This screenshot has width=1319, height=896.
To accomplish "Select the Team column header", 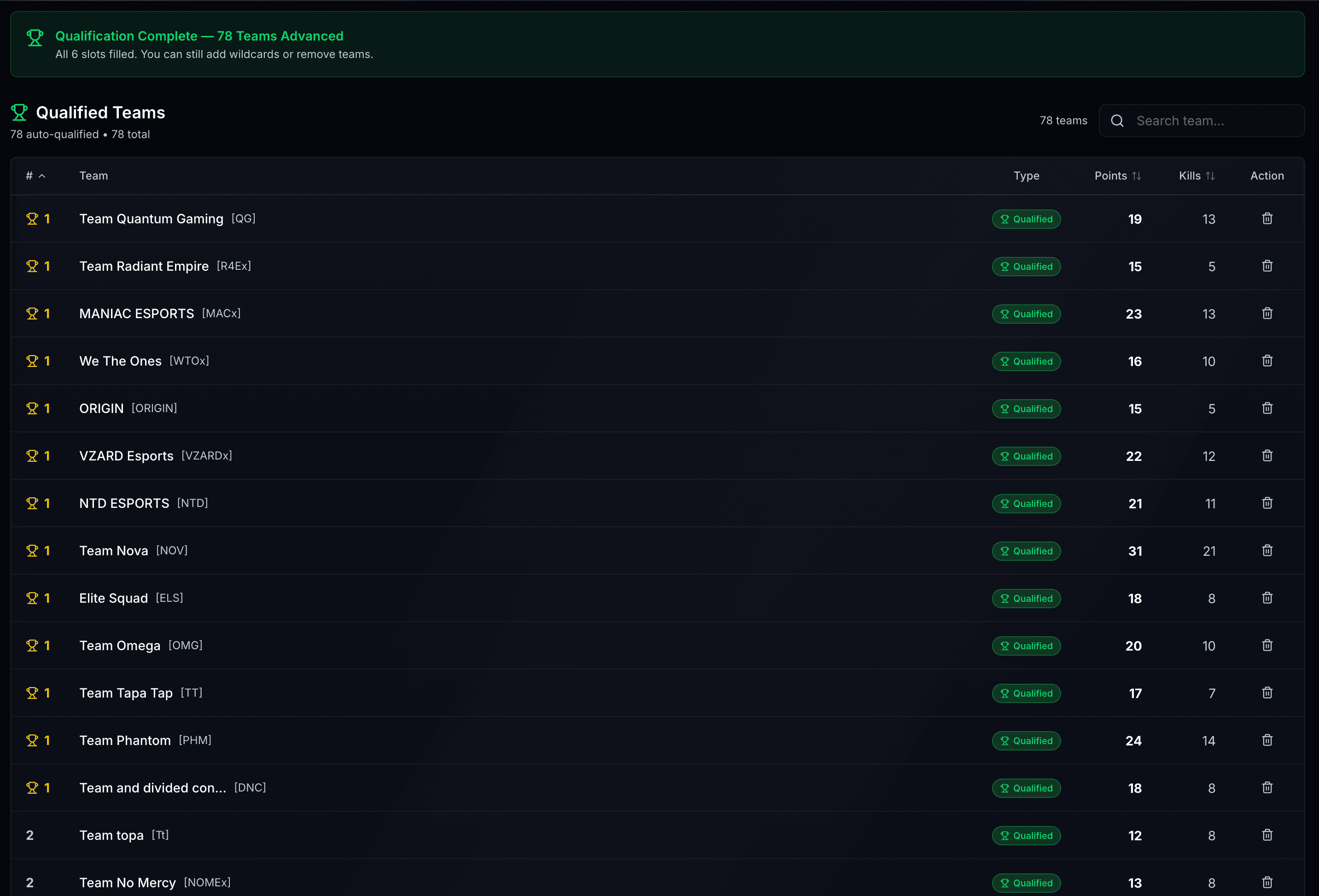I will coord(93,176).
